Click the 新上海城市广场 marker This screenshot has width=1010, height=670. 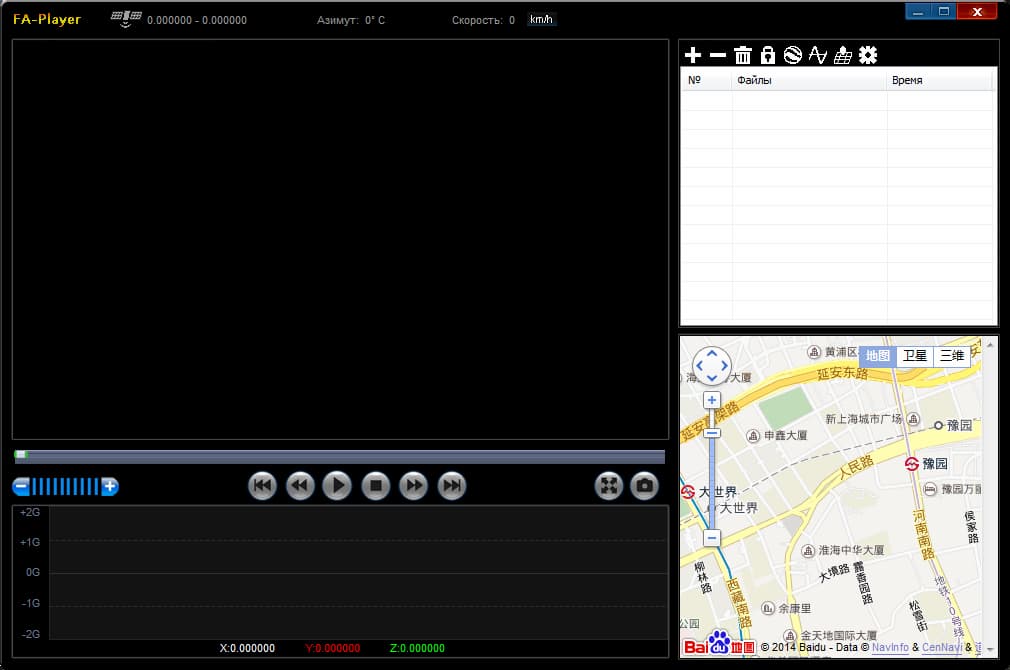click(x=913, y=419)
